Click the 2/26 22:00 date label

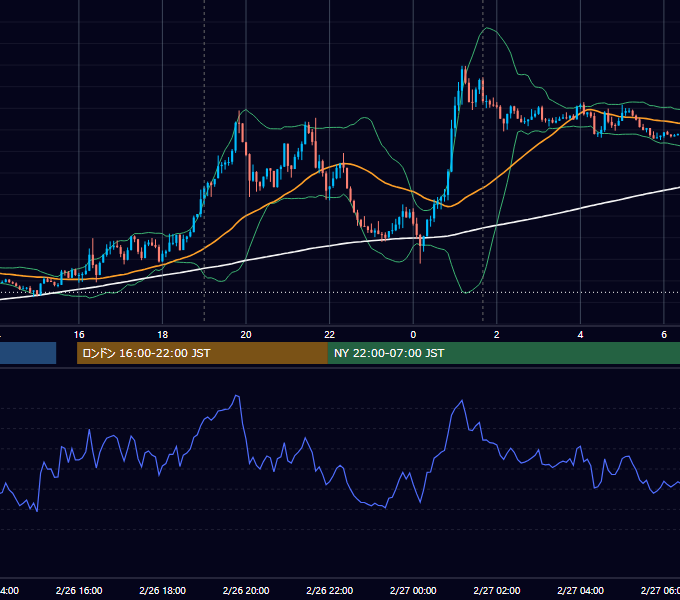pyautogui.click(x=330, y=590)
